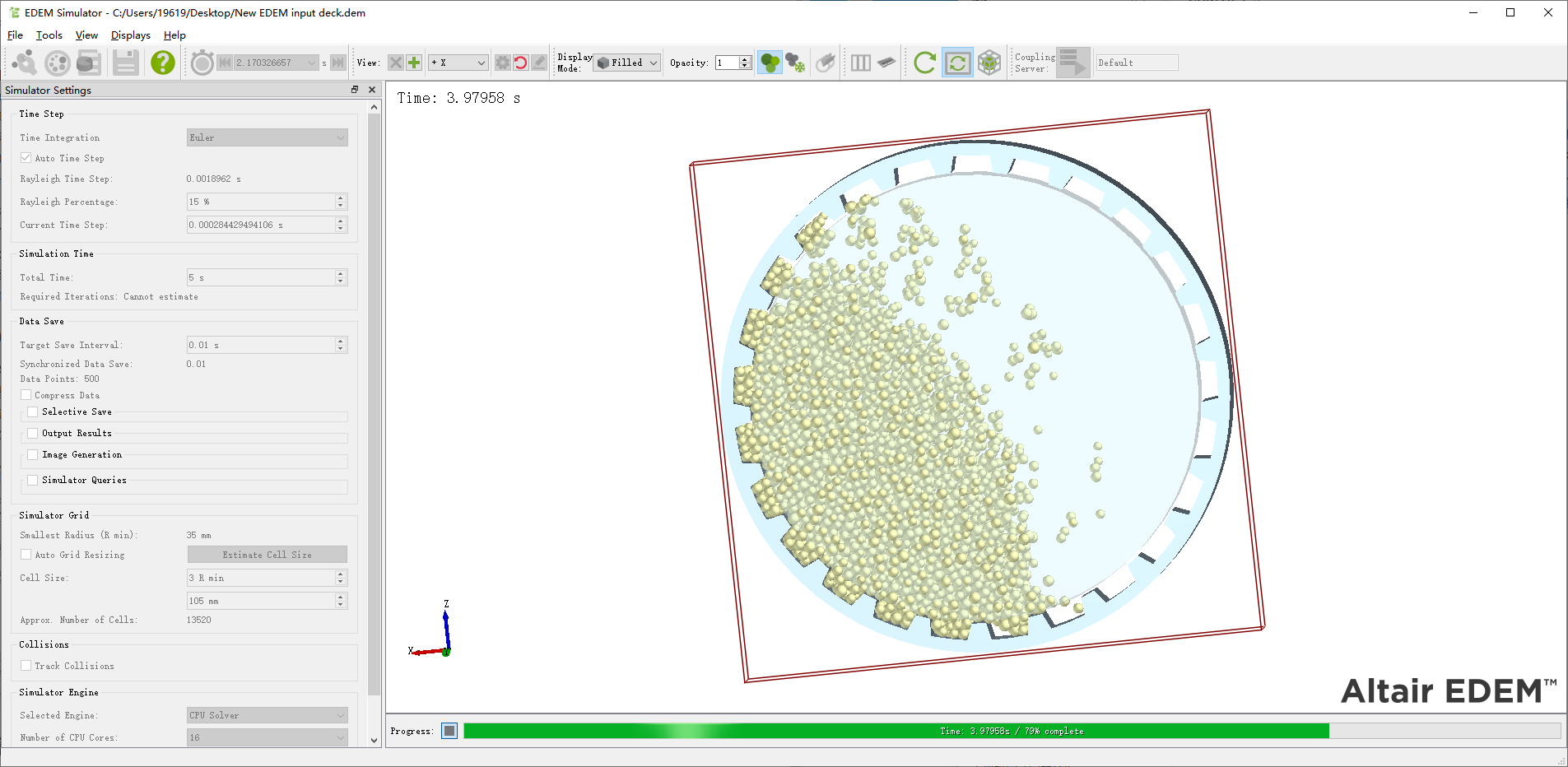Open Selected Engine CPU Solver dropdown
The height and width of the screenshot is (767, 1568).
point(268,715)
